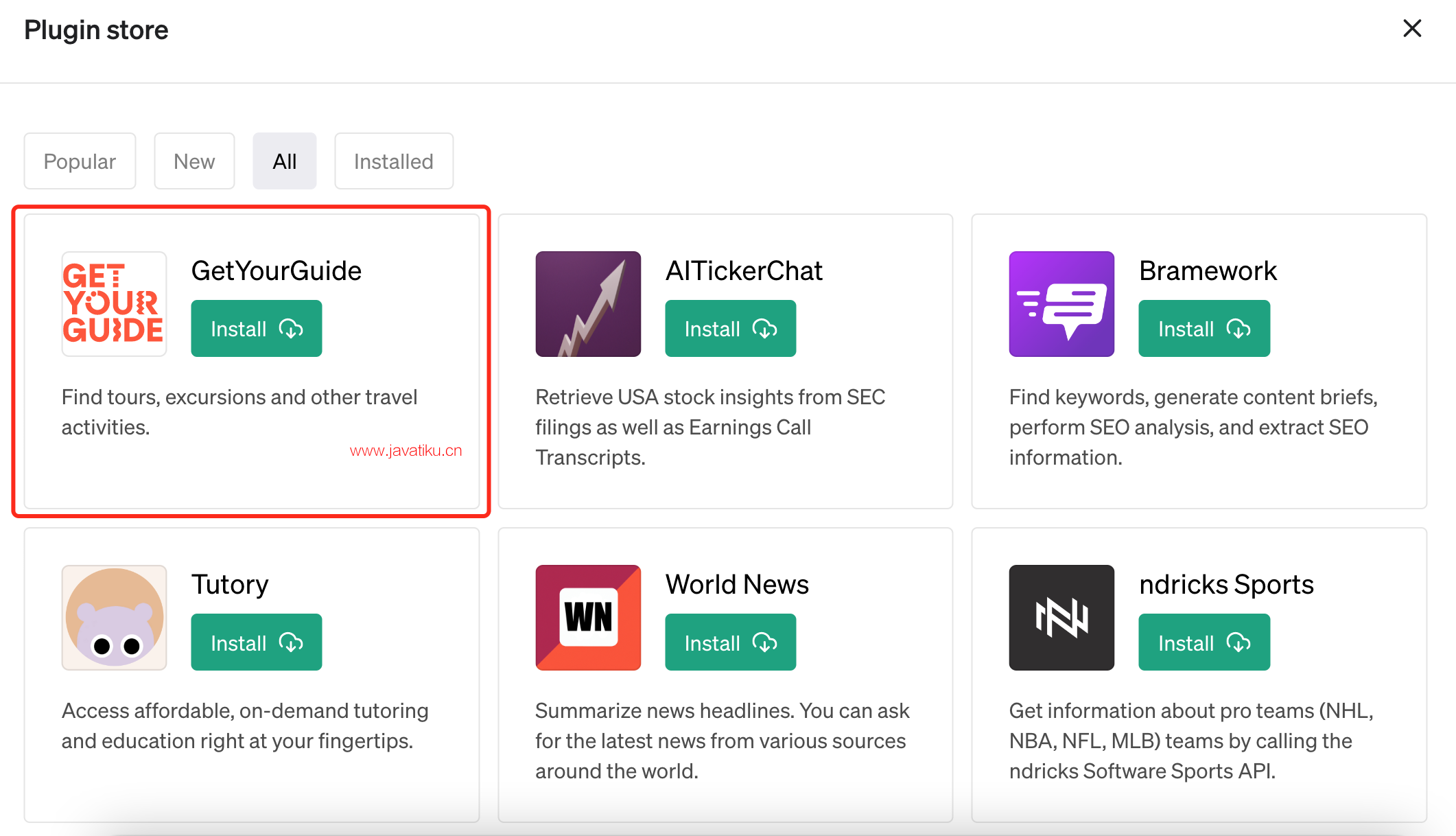
Task: Click 'Find tours, excursions' description text
Action: tap(239, 412)
